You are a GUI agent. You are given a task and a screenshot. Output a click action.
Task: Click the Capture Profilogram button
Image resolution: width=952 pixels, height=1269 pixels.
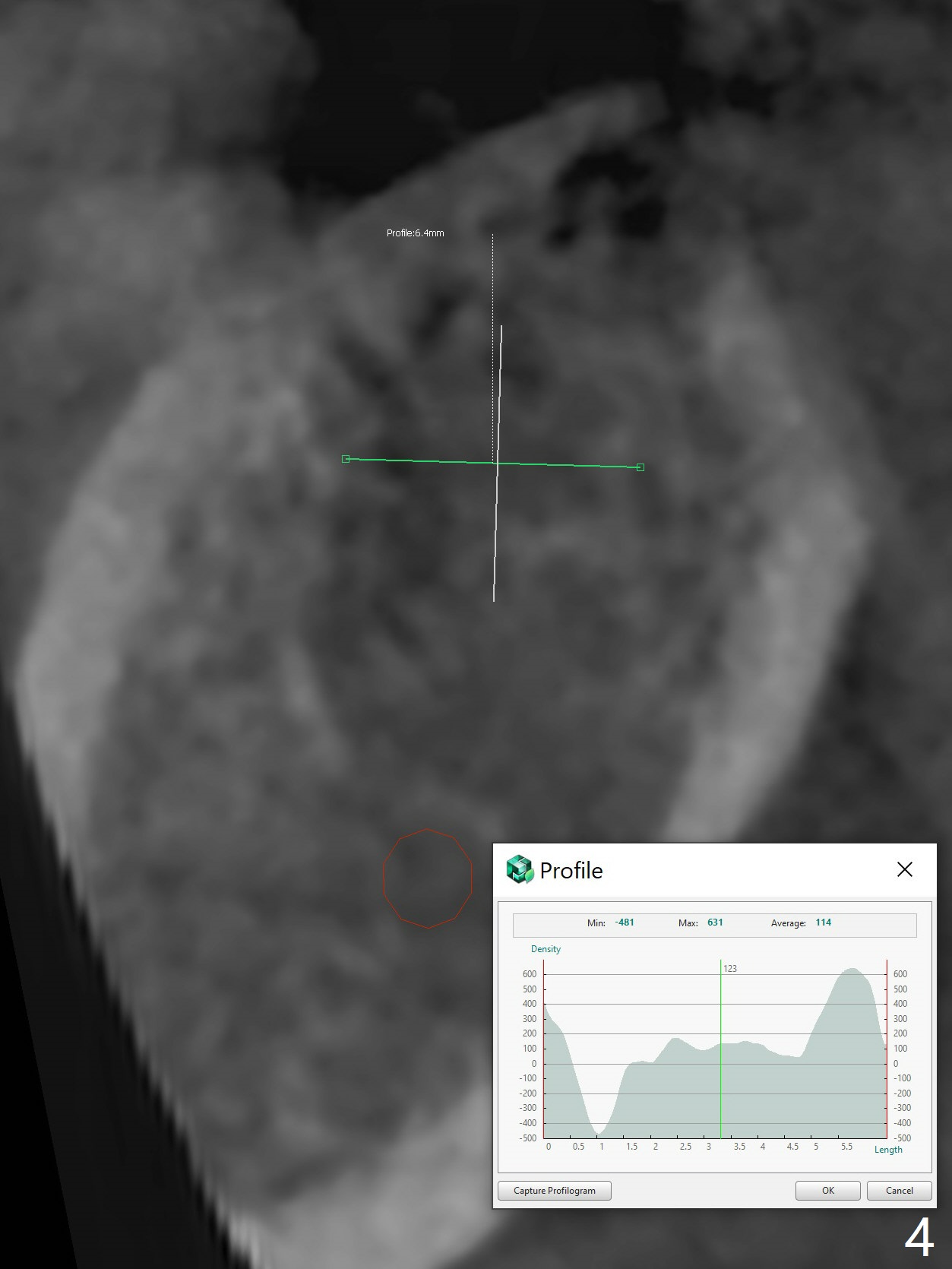pos(554,1191)
